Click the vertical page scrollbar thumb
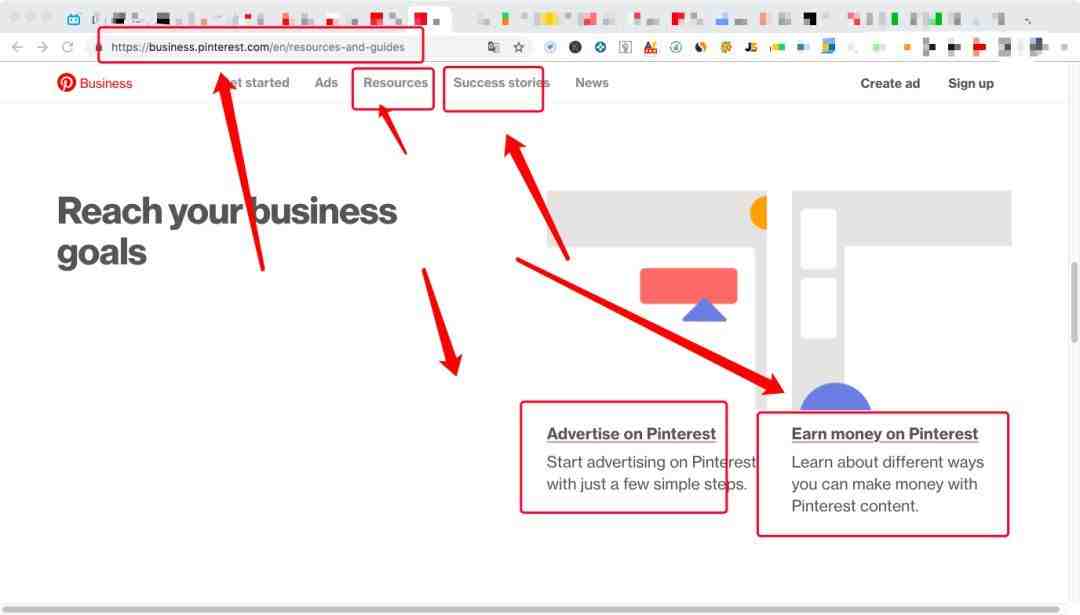Screen dimensions: 1080x615 pos(1074,302)
